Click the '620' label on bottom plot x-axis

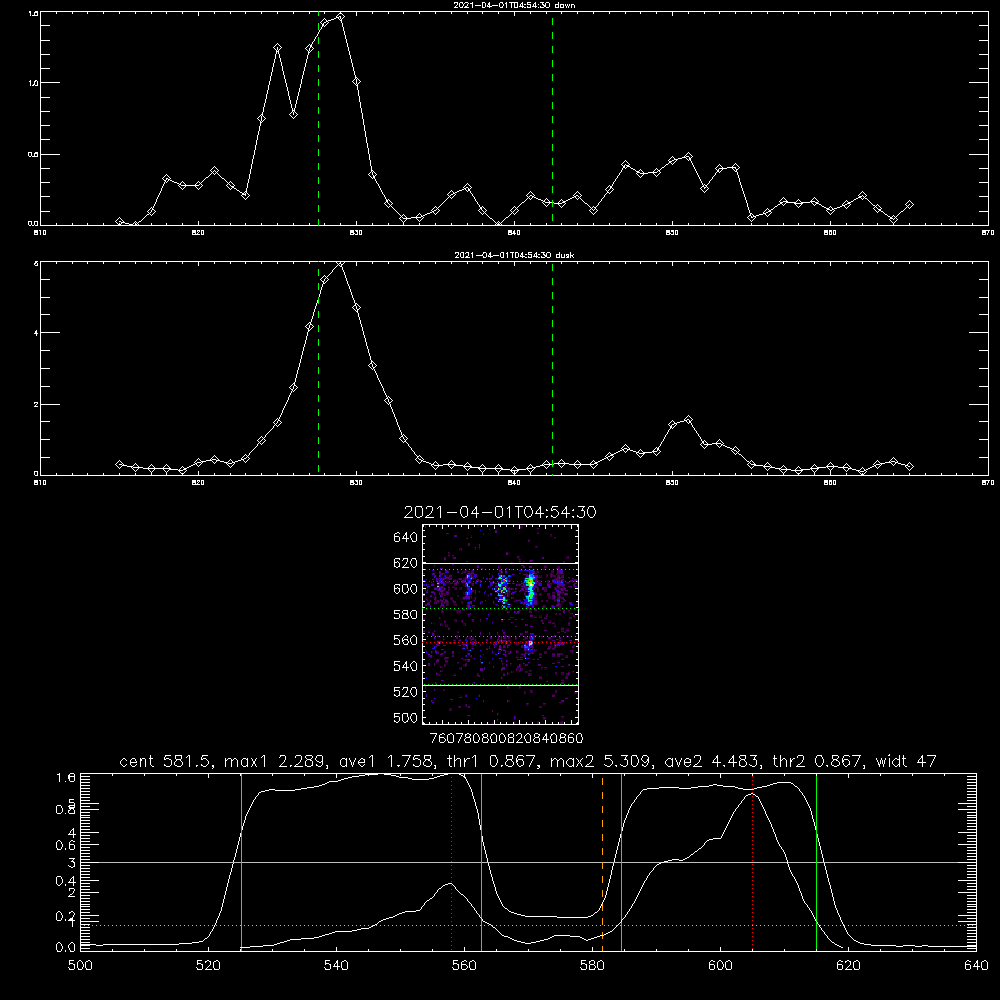point(848,966)
